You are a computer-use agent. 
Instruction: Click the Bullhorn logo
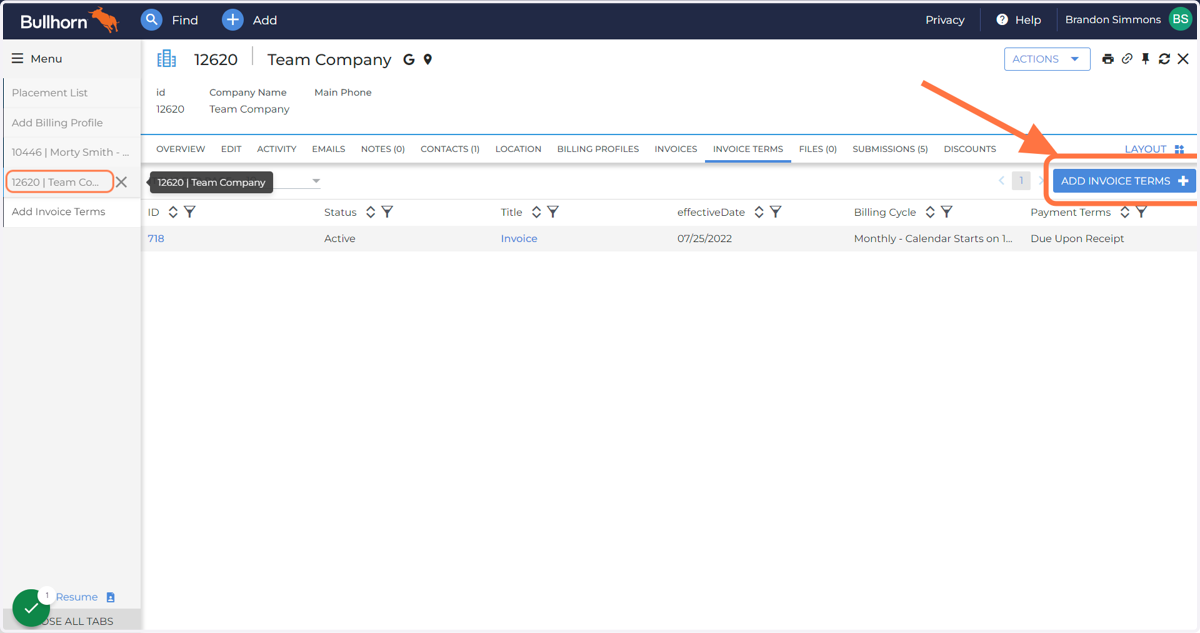(69, 20)
